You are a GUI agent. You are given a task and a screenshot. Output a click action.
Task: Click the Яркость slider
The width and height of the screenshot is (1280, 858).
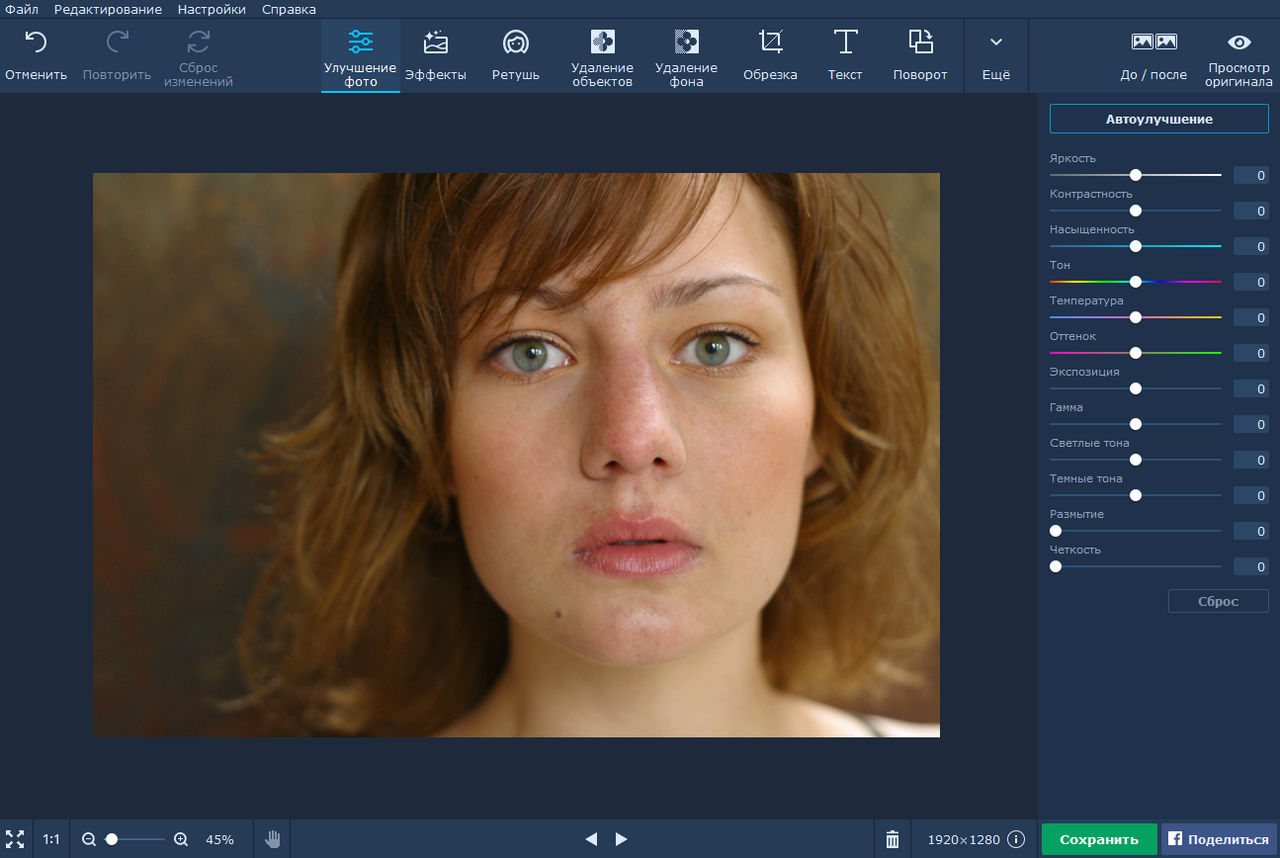tap(1136, 175)
